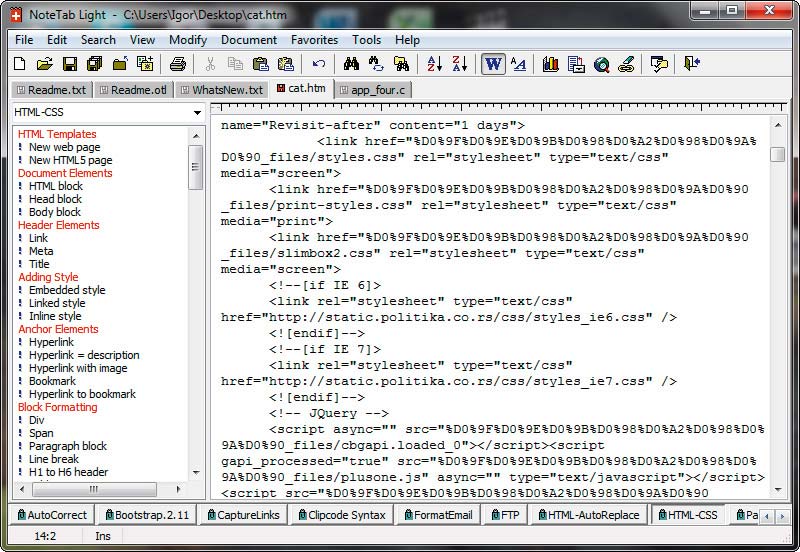Open the Document menu

coord(249,40)
